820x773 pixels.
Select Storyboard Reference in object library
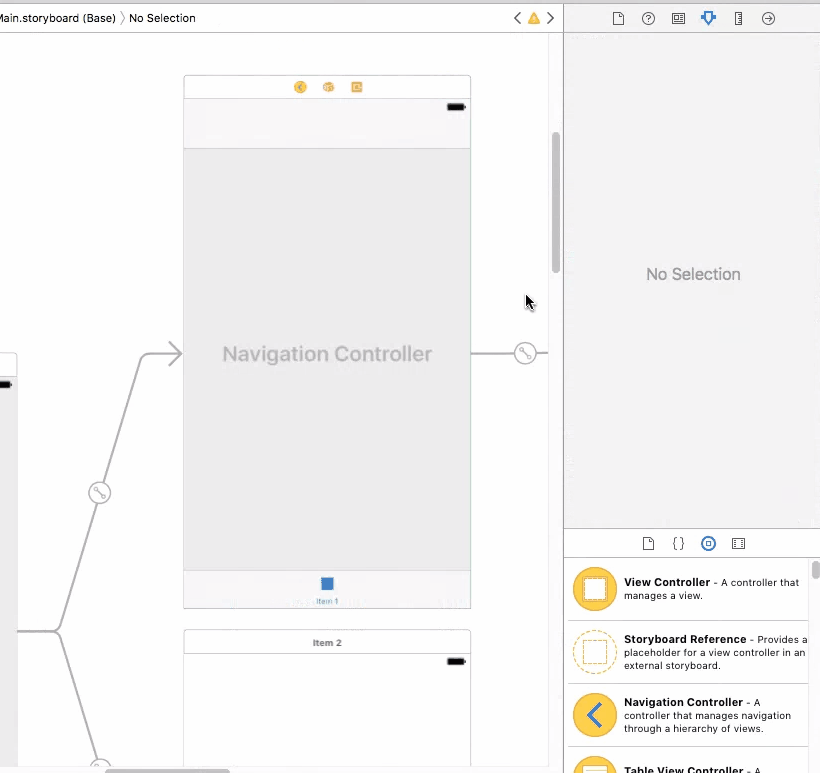688,652
